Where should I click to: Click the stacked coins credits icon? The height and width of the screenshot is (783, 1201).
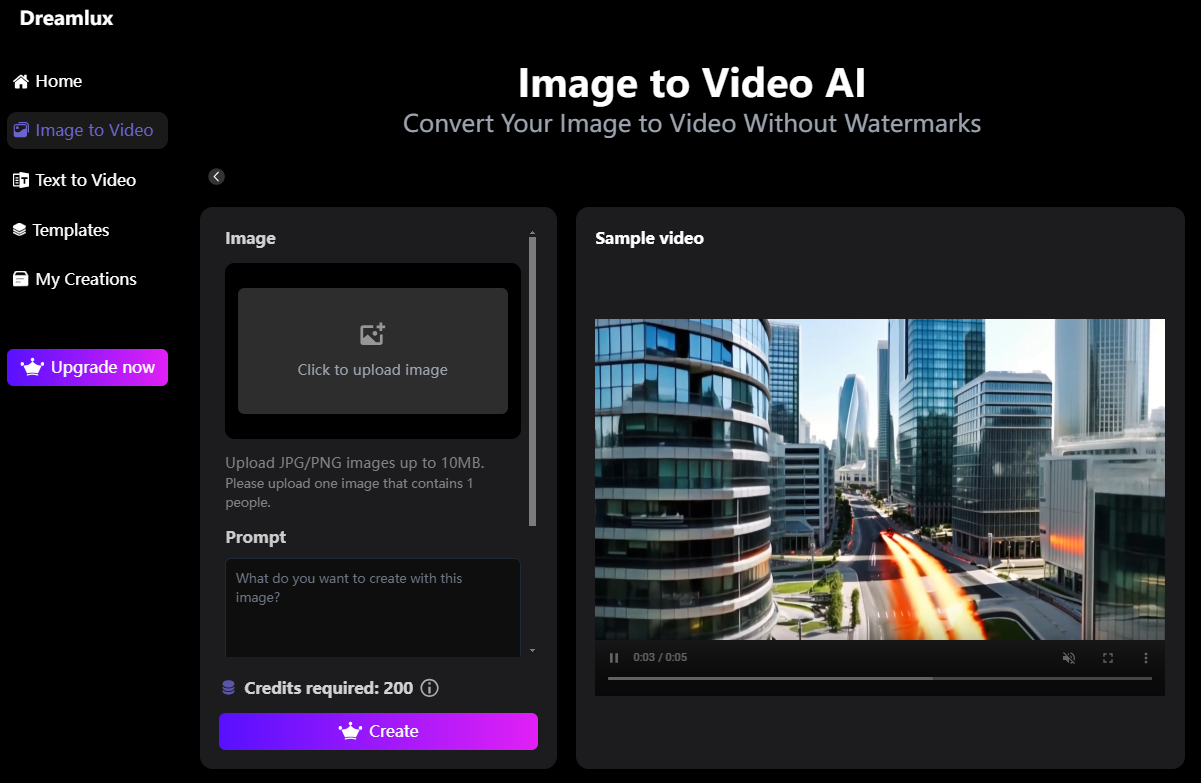click(x=229, y=688)
